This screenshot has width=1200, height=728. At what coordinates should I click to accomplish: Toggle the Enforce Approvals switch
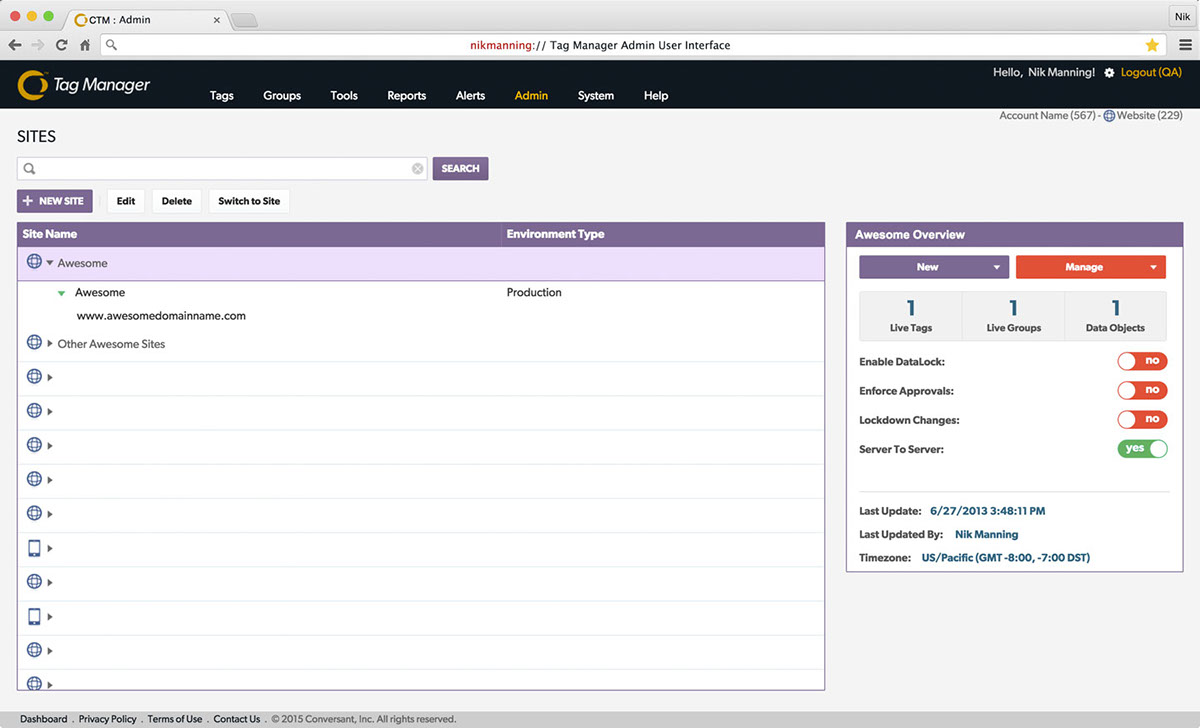pyautogui.click(x=1142, y=391)
